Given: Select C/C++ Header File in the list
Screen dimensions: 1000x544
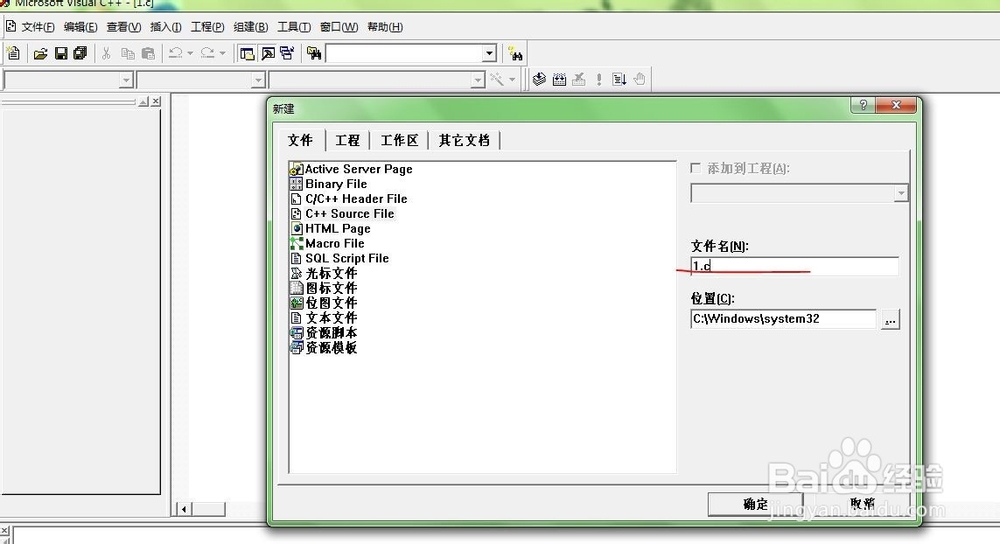Looking at the screenshot, I should tap(349, 198).
